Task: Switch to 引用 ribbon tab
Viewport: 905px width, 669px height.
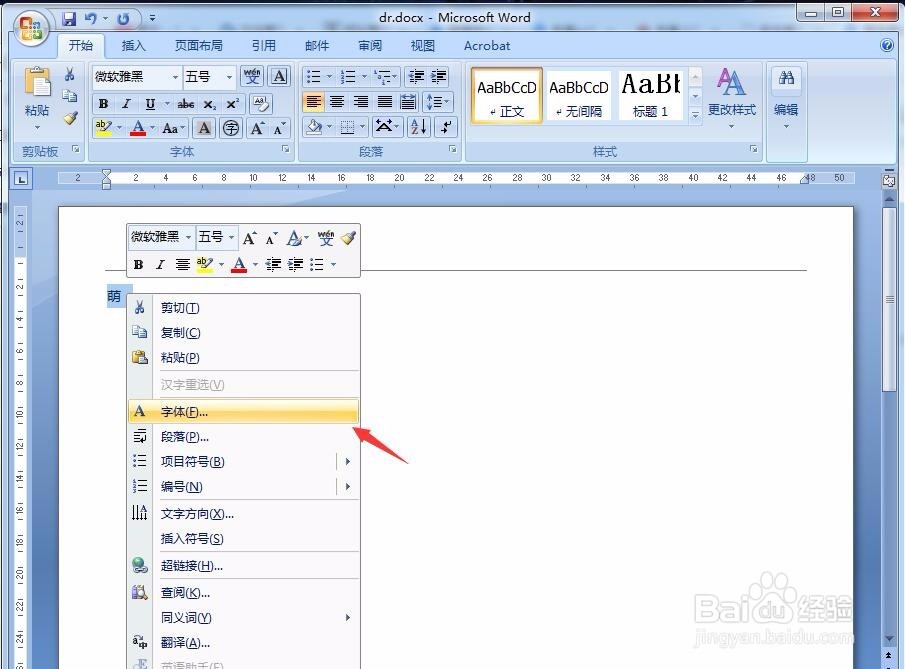Action: pyautogui.click(x=263, y=46)
